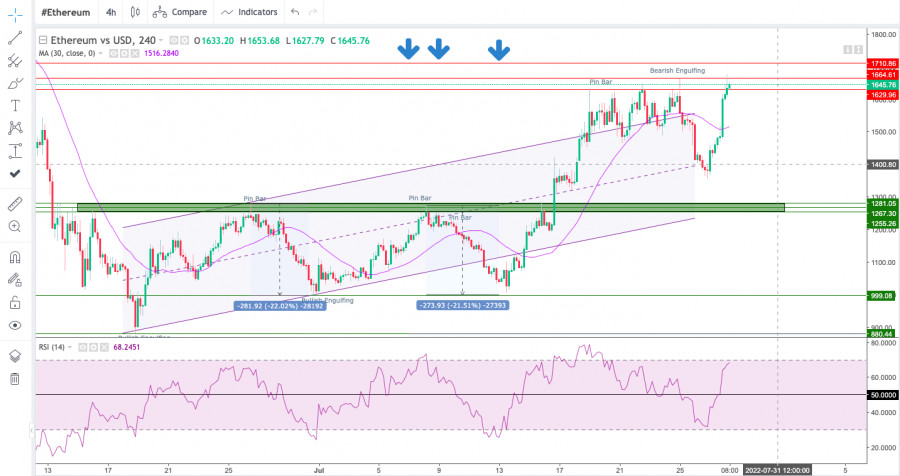Toggle Ethereum vs USD series visibility eye
The height and width of the screenshot is (476, 900).
point(174,41)
